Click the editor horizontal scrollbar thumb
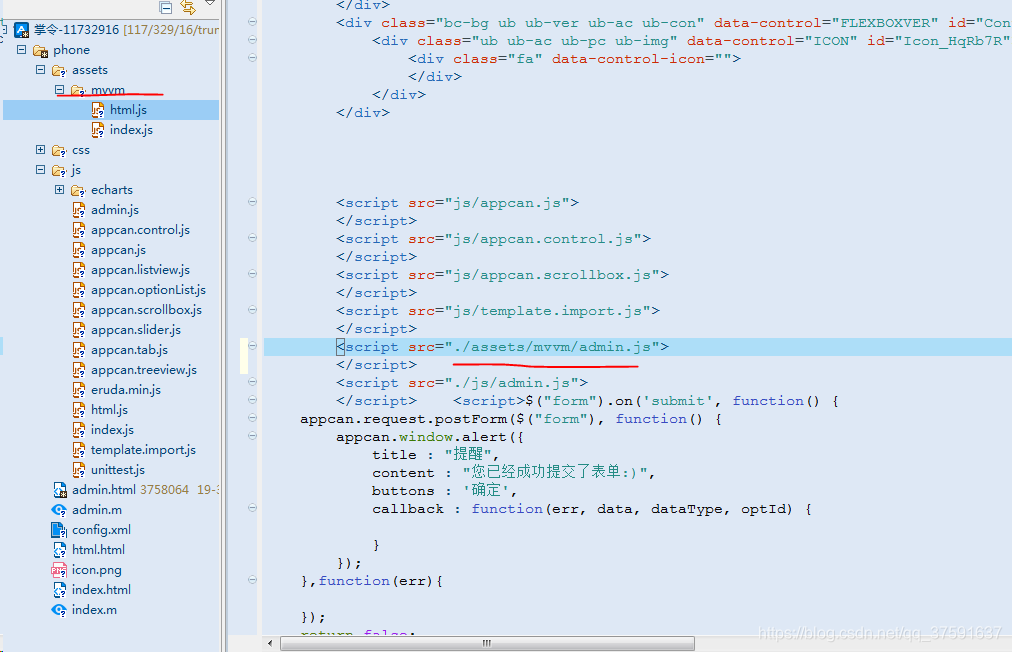Screen dimensions: 1012x652 487,644
